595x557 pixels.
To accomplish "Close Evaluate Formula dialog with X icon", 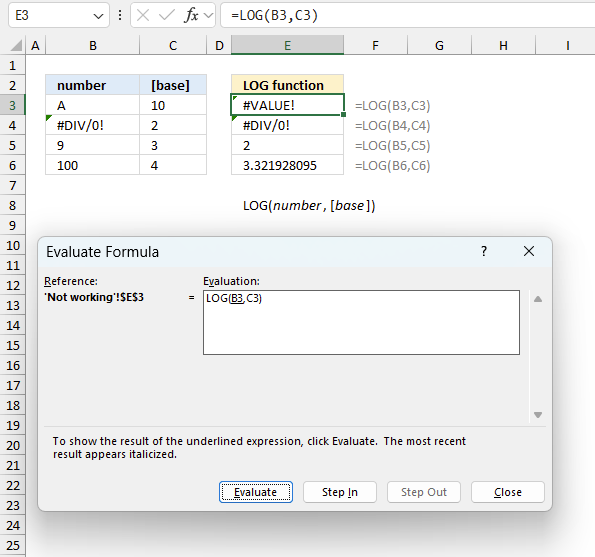I will coord(529,251).
